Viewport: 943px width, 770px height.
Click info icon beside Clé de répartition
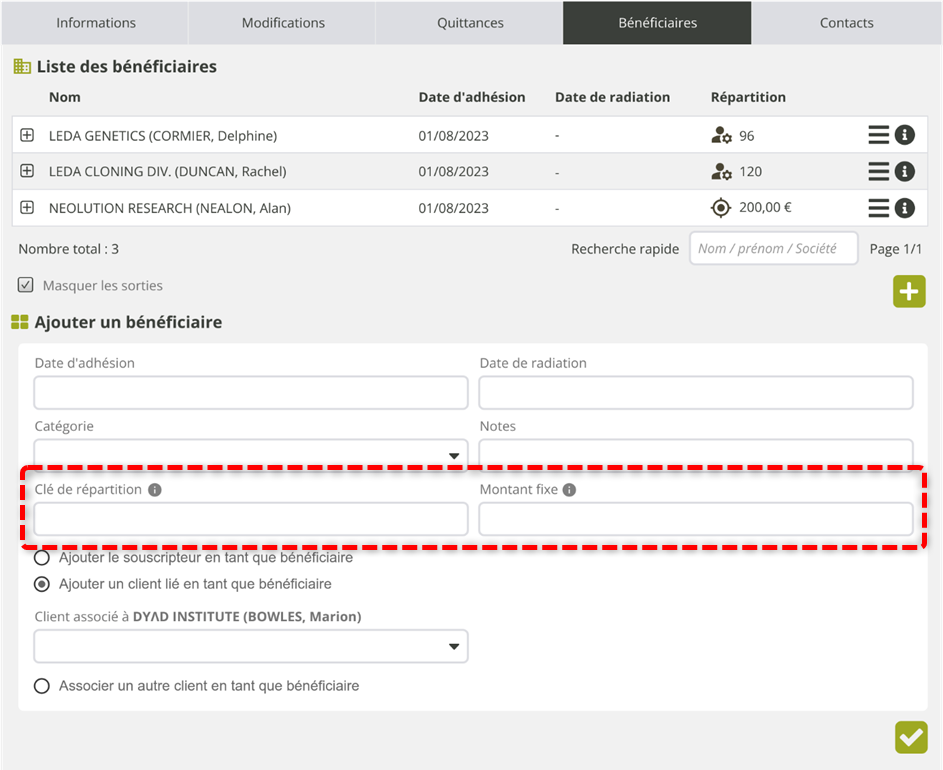point(155,490)
